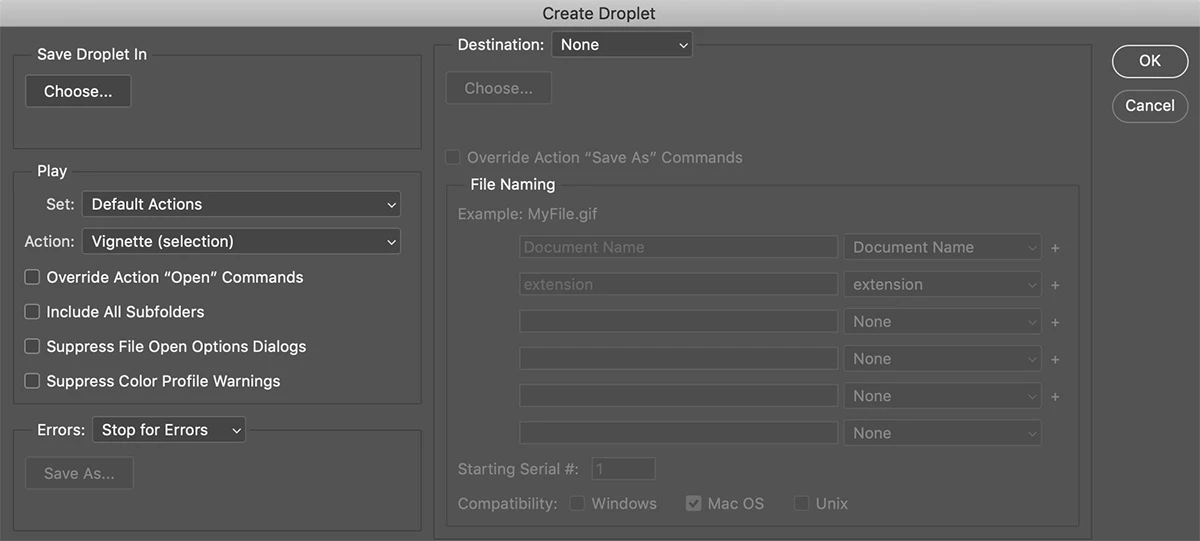Click the sixth empty file naming field
Screen dimensions: 1200x541
click(678, 433)
